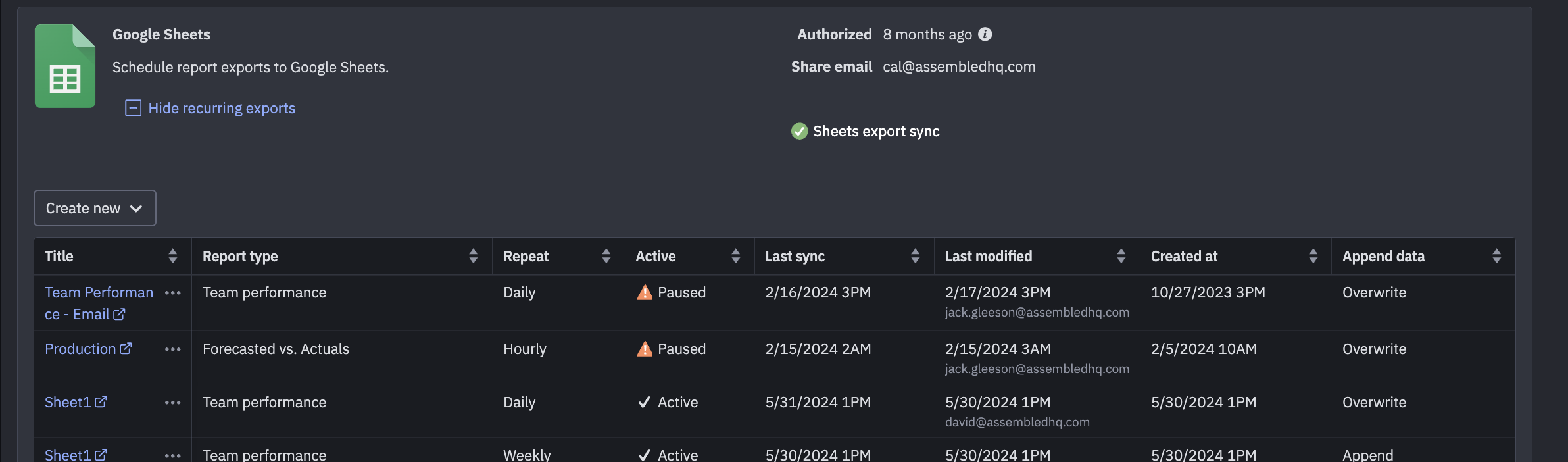
Task: Open the Production sheet link
Action: 88,349
